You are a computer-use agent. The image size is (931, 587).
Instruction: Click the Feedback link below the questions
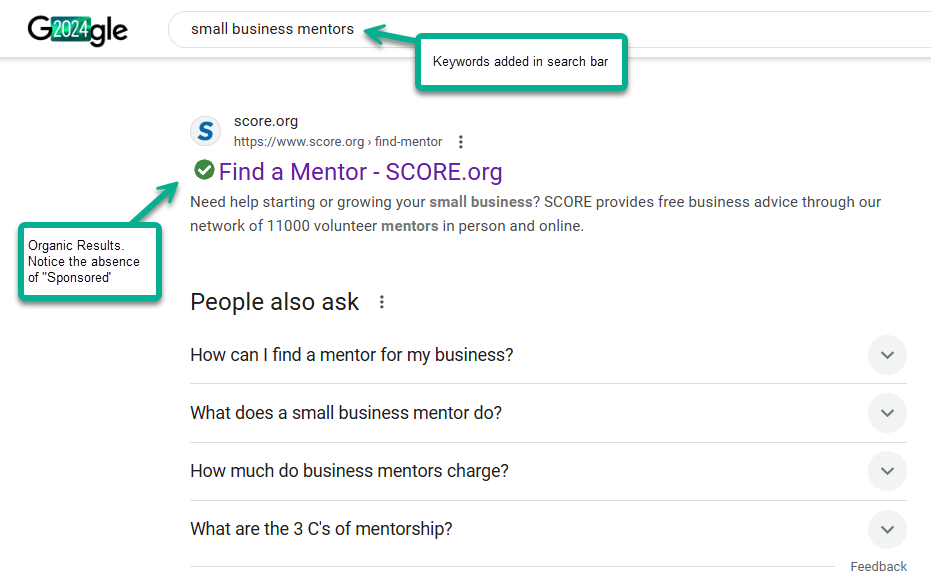878,567
